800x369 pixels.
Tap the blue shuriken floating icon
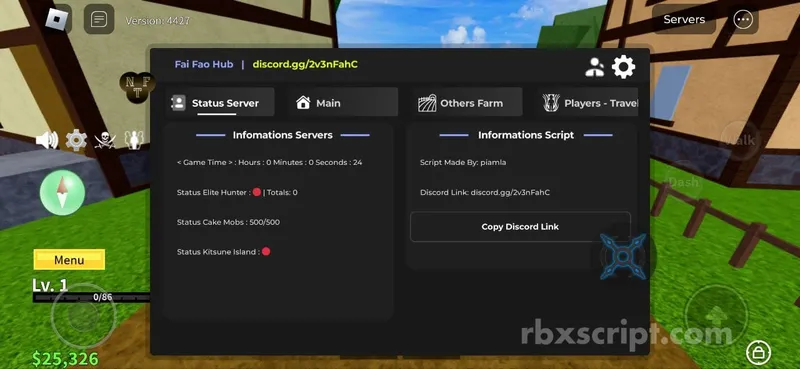point(623,256)
